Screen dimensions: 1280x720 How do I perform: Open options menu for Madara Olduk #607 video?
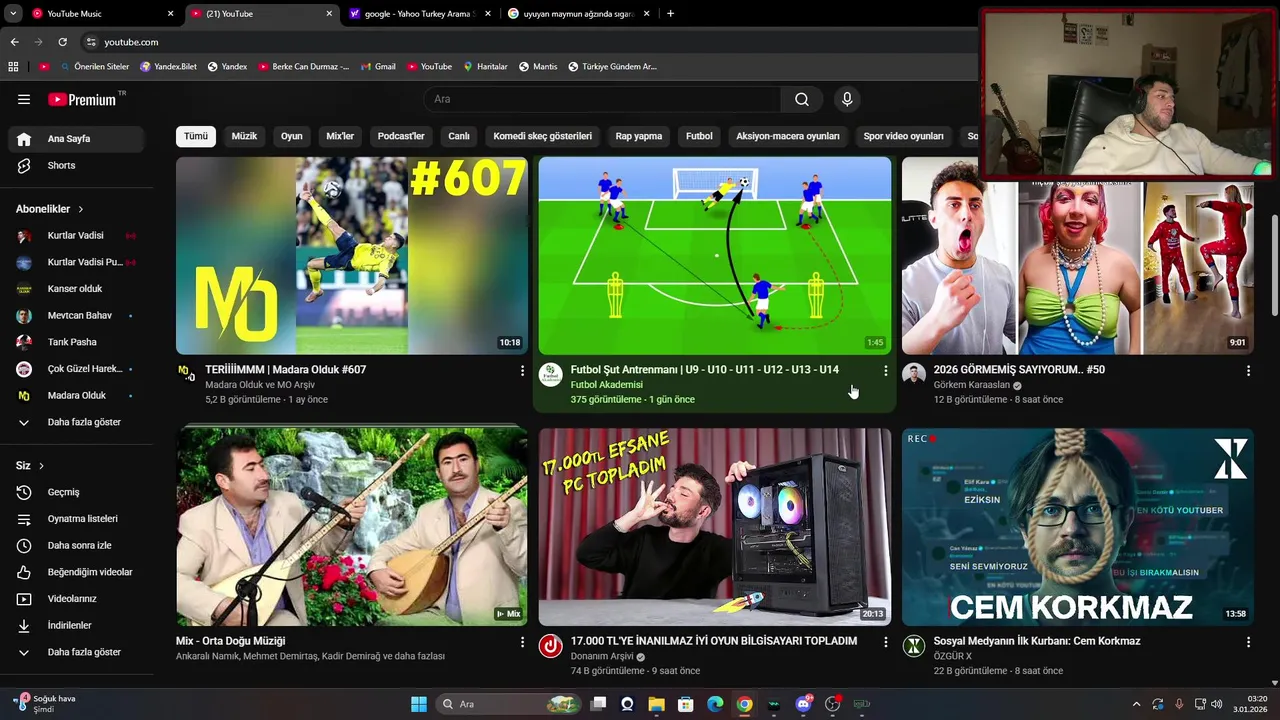tap(522, 371)
